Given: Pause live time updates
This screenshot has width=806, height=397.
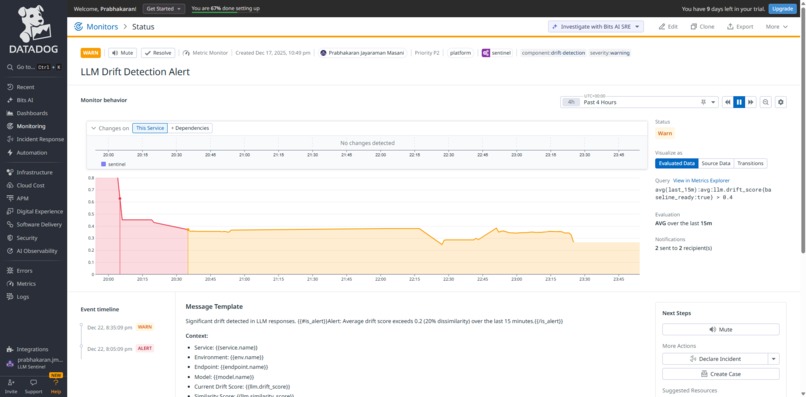Looking at the screenshot, I should click(739, 102).
